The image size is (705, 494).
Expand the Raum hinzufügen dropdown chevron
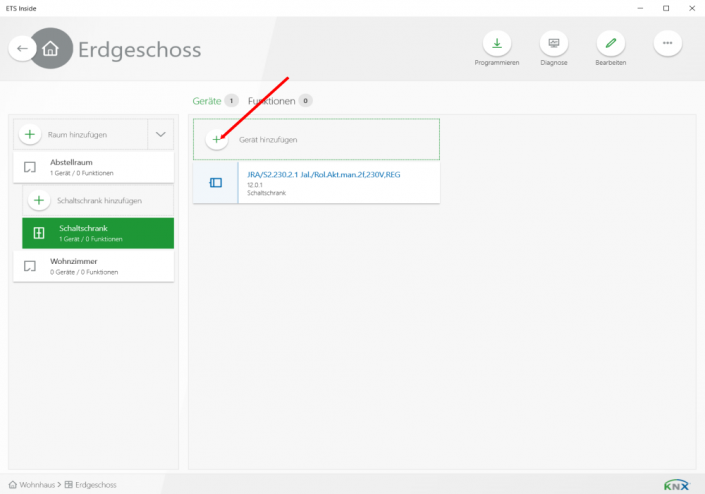click(160, 134)
